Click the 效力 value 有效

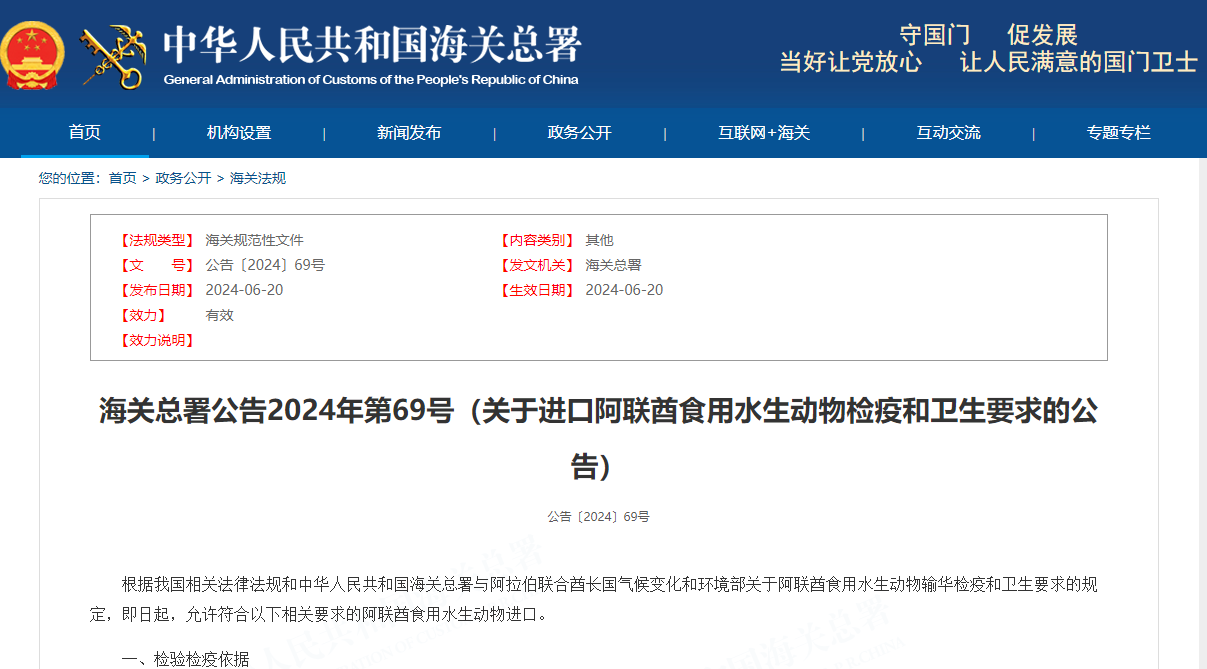[x=219, y=315]
